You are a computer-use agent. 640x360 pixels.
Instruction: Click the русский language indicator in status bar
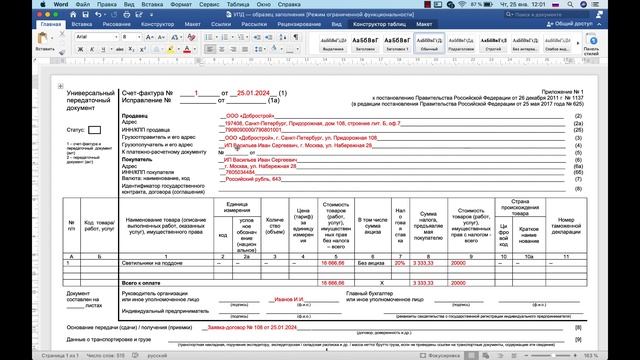(x=157, y=356)
